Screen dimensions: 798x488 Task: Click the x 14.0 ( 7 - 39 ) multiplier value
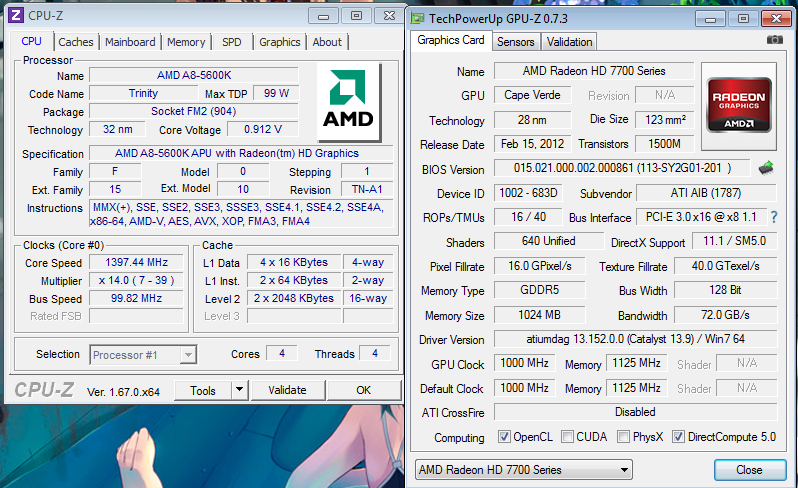point(136,280)
